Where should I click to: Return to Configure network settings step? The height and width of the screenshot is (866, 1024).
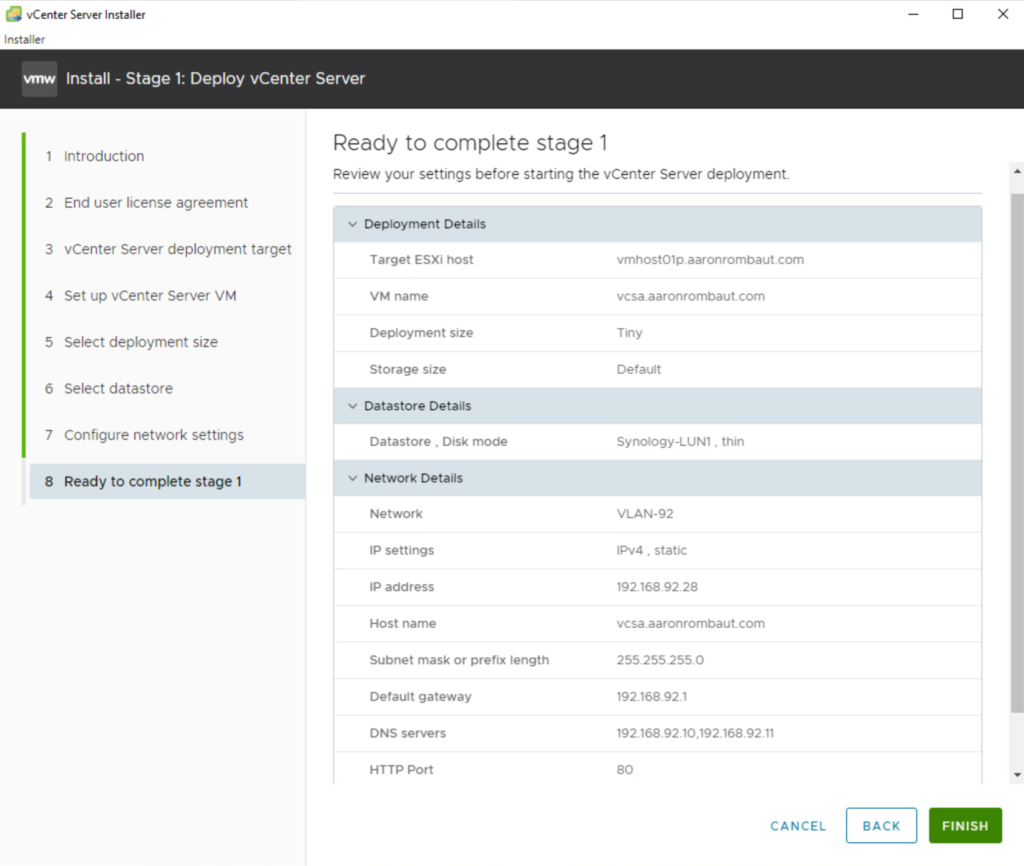153,435
